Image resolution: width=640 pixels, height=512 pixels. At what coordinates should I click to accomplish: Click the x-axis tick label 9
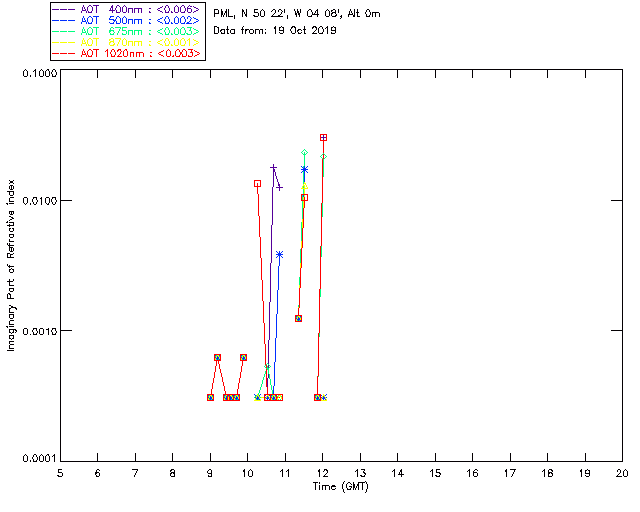210,473
